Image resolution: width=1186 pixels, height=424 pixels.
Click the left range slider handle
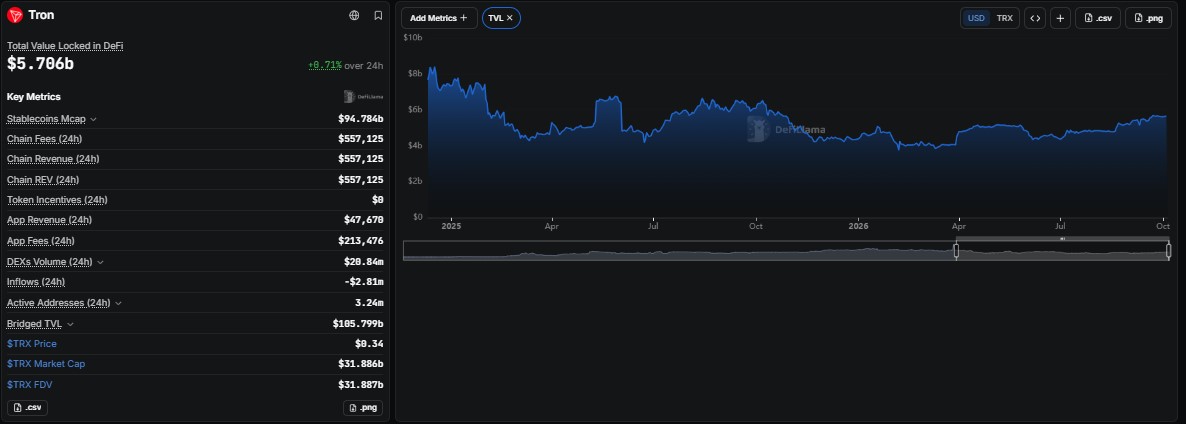tap(956, 250)
